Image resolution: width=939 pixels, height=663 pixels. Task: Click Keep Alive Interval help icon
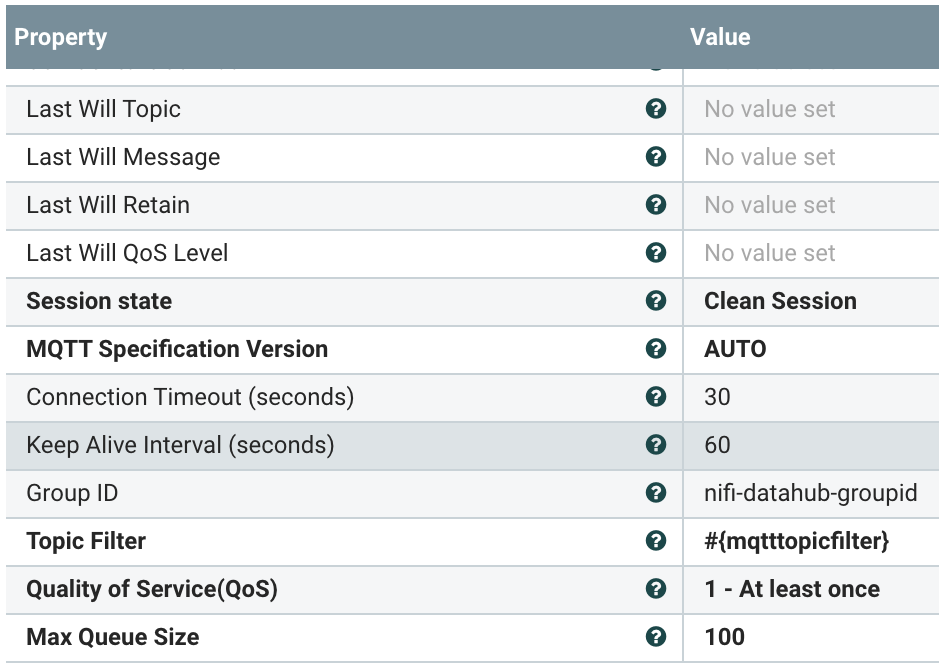pos(656,445)
